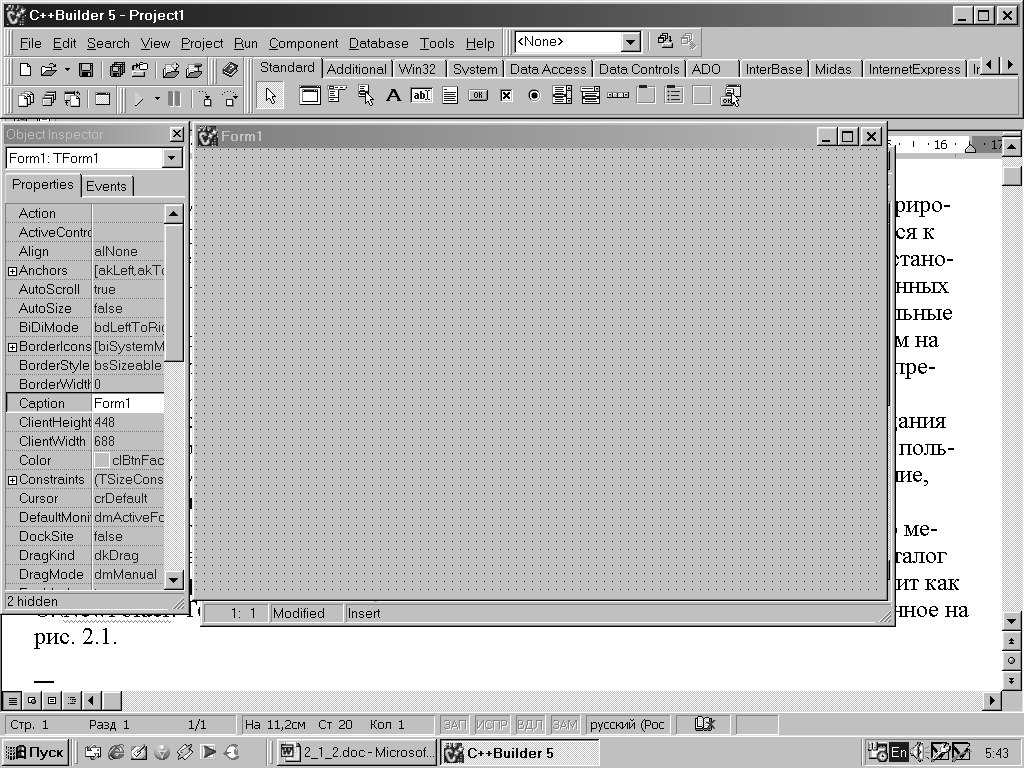The image size is (1024, 768).
Task: Pick the ListBox component icon
Action: pos(562,96)
